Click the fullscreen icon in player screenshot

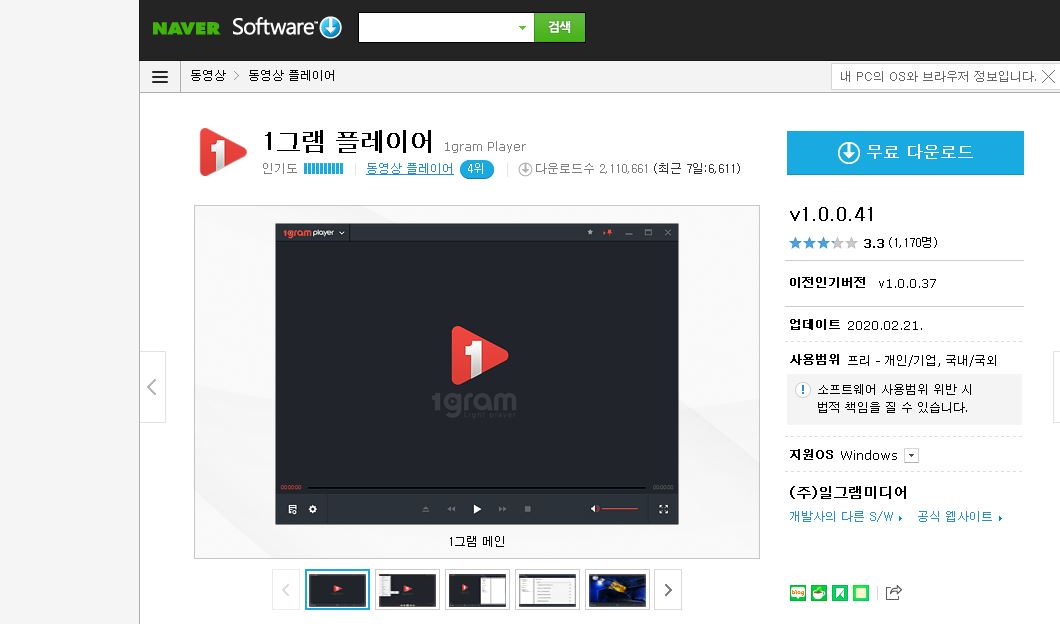[x=663, y=509]
